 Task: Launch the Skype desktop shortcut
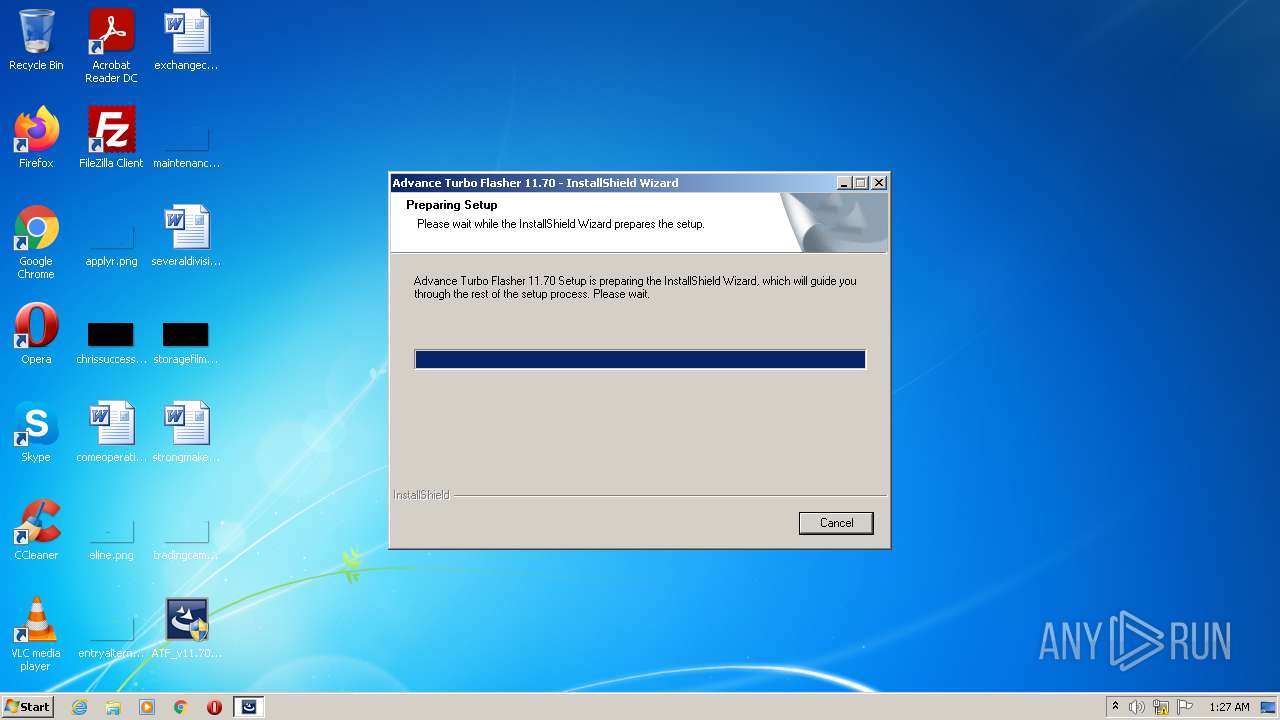point(36,432)
